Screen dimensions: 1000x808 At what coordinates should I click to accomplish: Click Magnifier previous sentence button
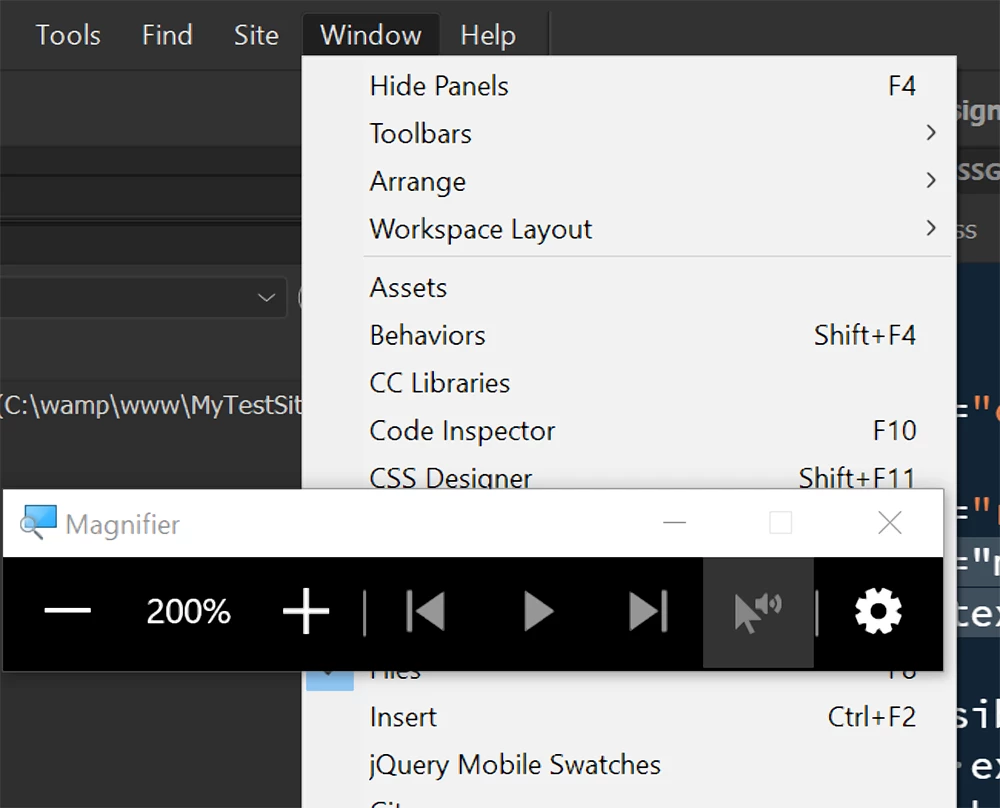pos(425,611)
